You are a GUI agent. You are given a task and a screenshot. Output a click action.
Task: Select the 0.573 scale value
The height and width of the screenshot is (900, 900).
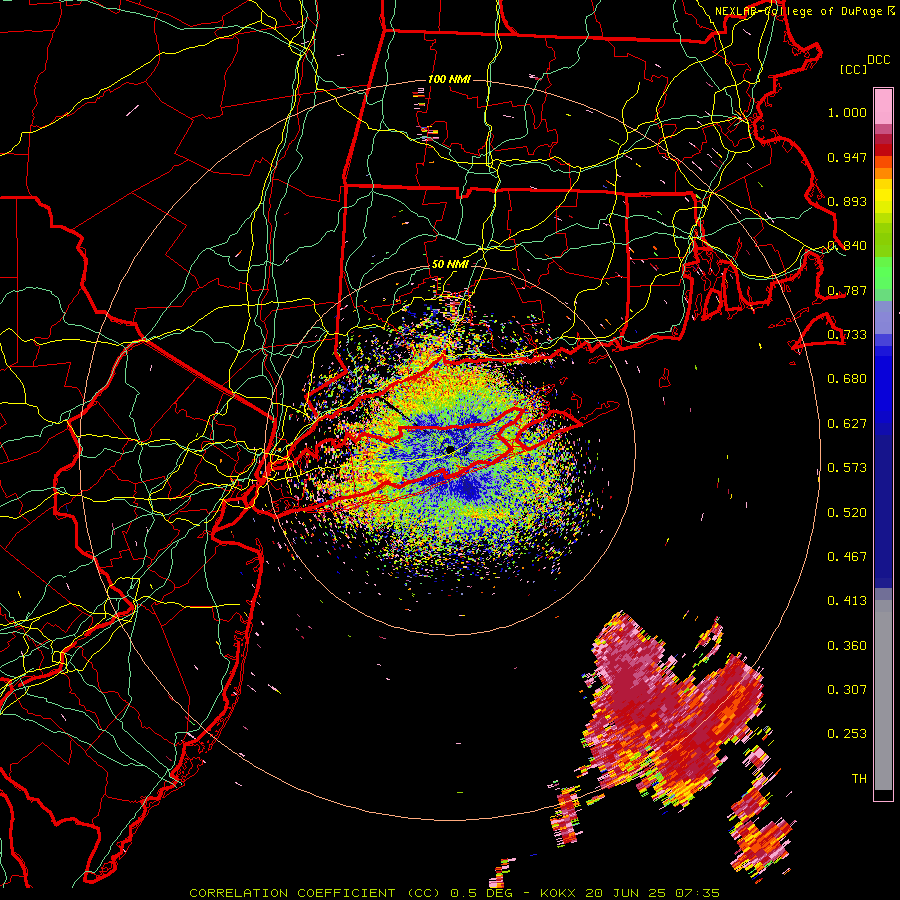point(847,468)
